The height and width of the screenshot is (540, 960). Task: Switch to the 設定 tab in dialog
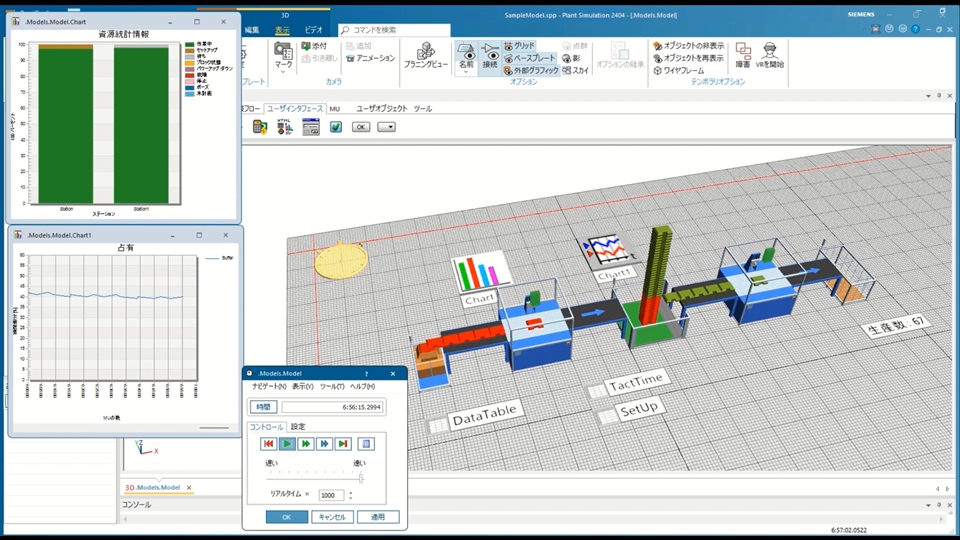(x=298, y=426)
